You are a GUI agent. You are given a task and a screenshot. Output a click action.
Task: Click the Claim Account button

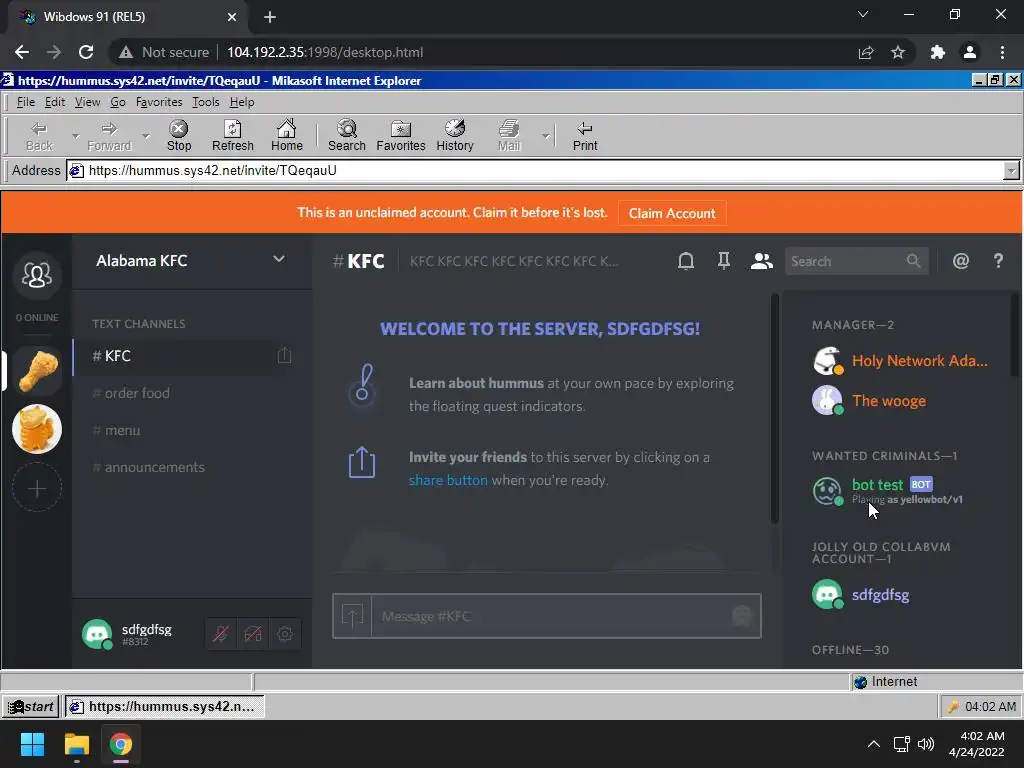coord(671,214)
